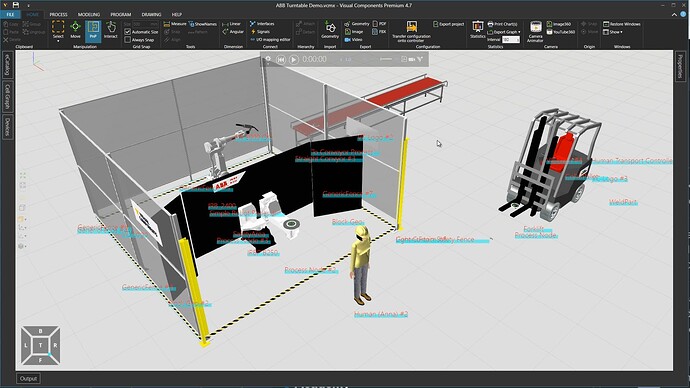Viewport: 690px width, 388px height.
Task: Click the Restore Windows button
Action: point(622,24)
